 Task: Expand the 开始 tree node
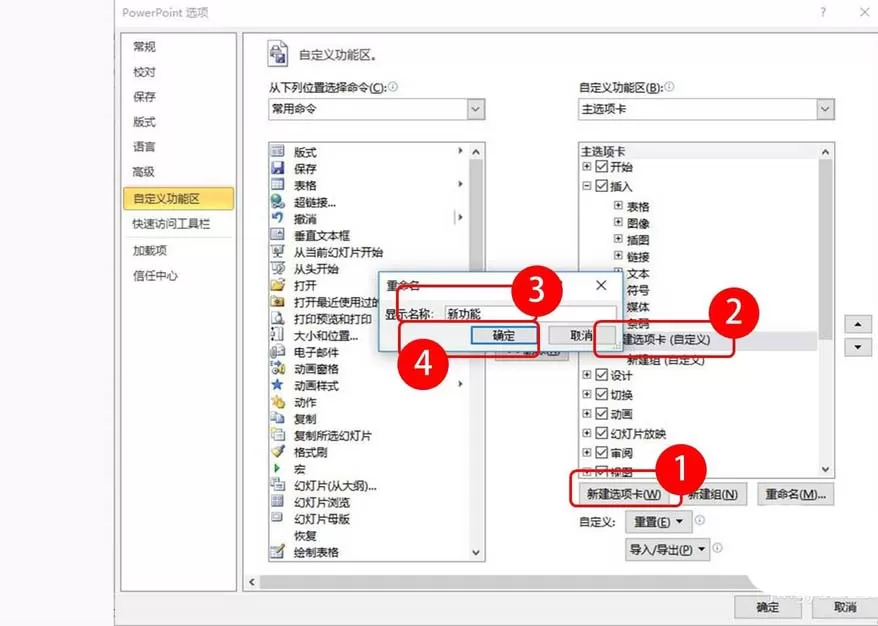[587, 166]
